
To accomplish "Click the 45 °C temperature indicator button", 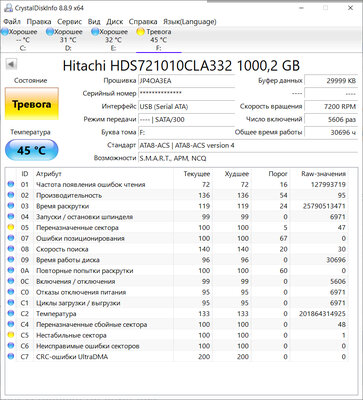I will click(32, 150).
